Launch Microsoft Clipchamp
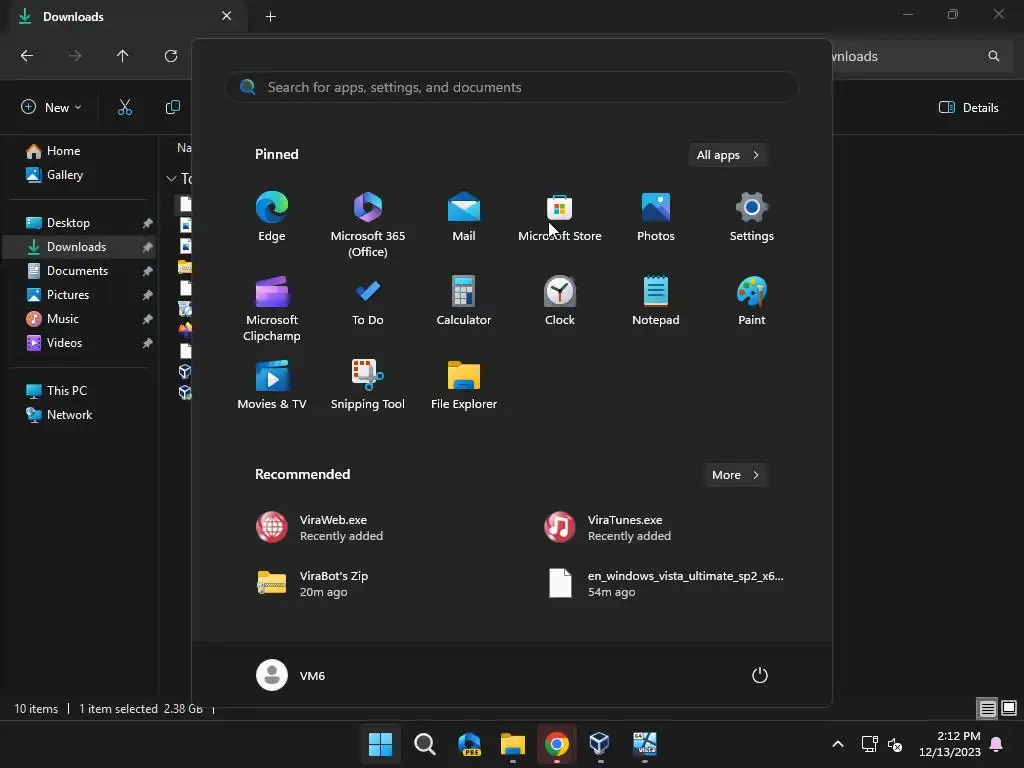 click(272, 308)
